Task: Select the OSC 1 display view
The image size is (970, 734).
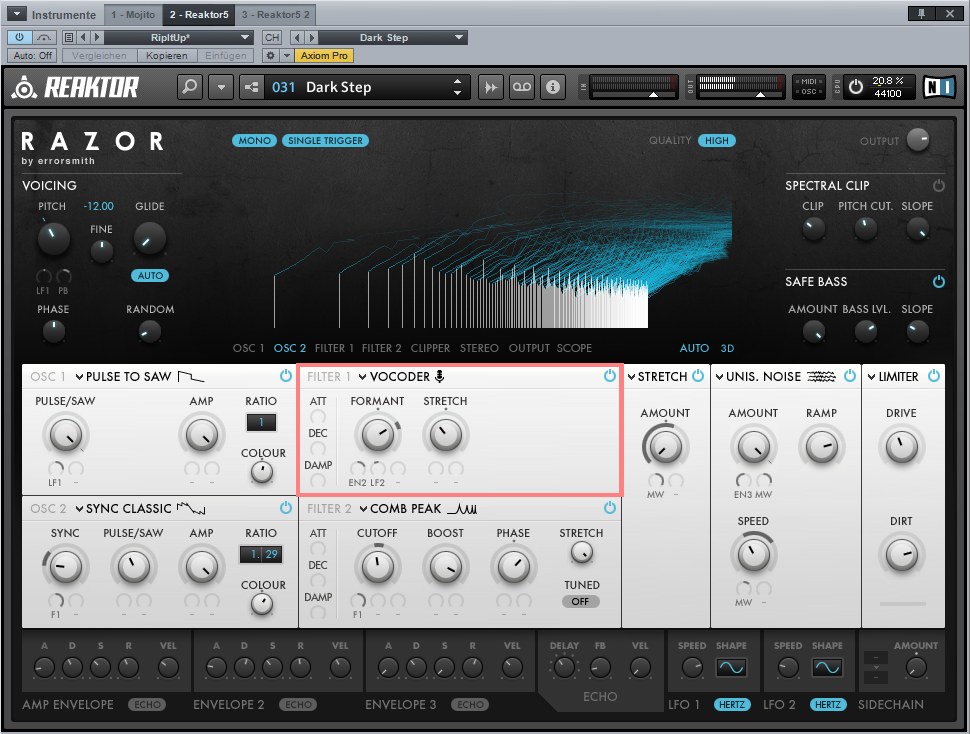Action: pyautogui.click(x=249, y=348)
